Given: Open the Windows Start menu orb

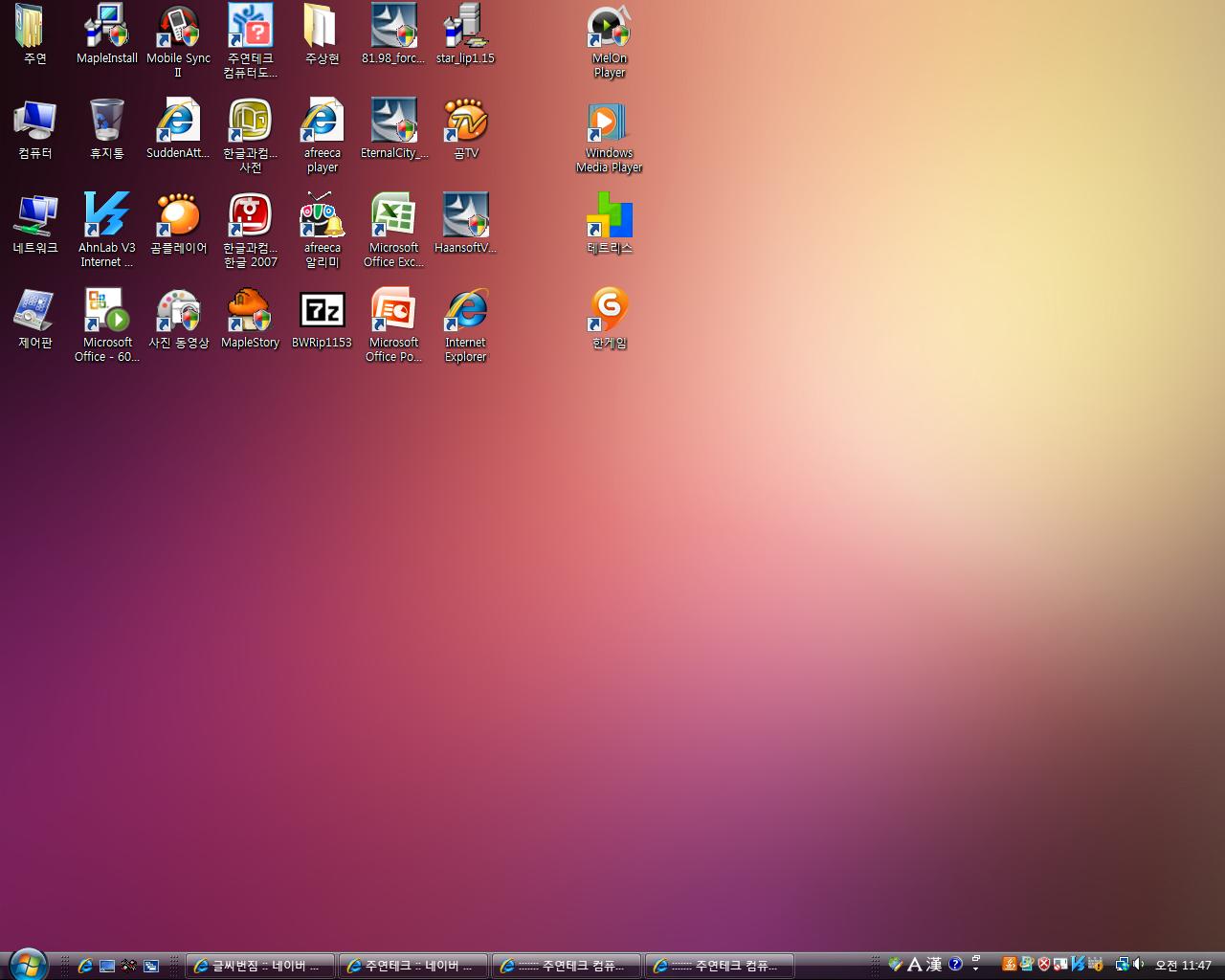Looking at the screenshot, I should (x=27, y=965).
